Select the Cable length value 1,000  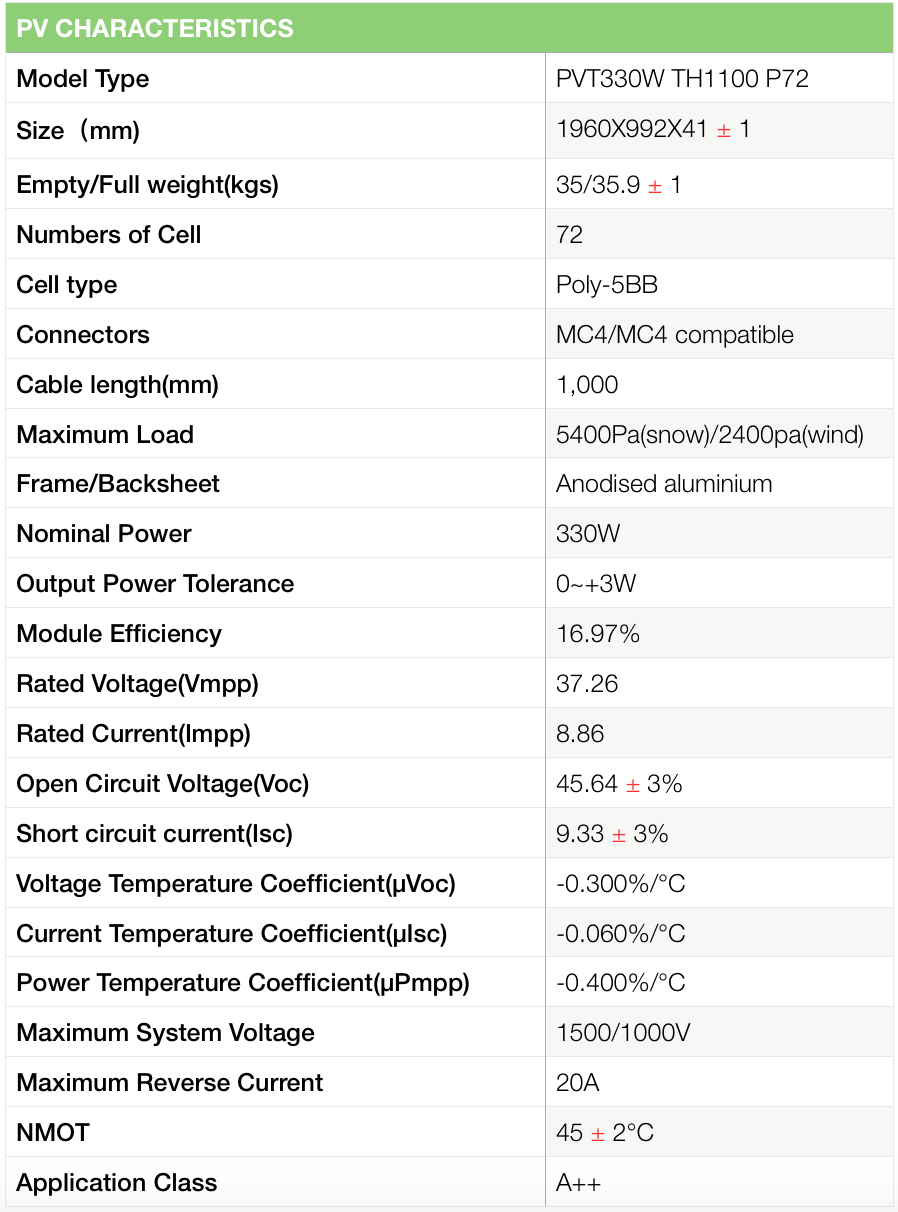tap(587, 385)
